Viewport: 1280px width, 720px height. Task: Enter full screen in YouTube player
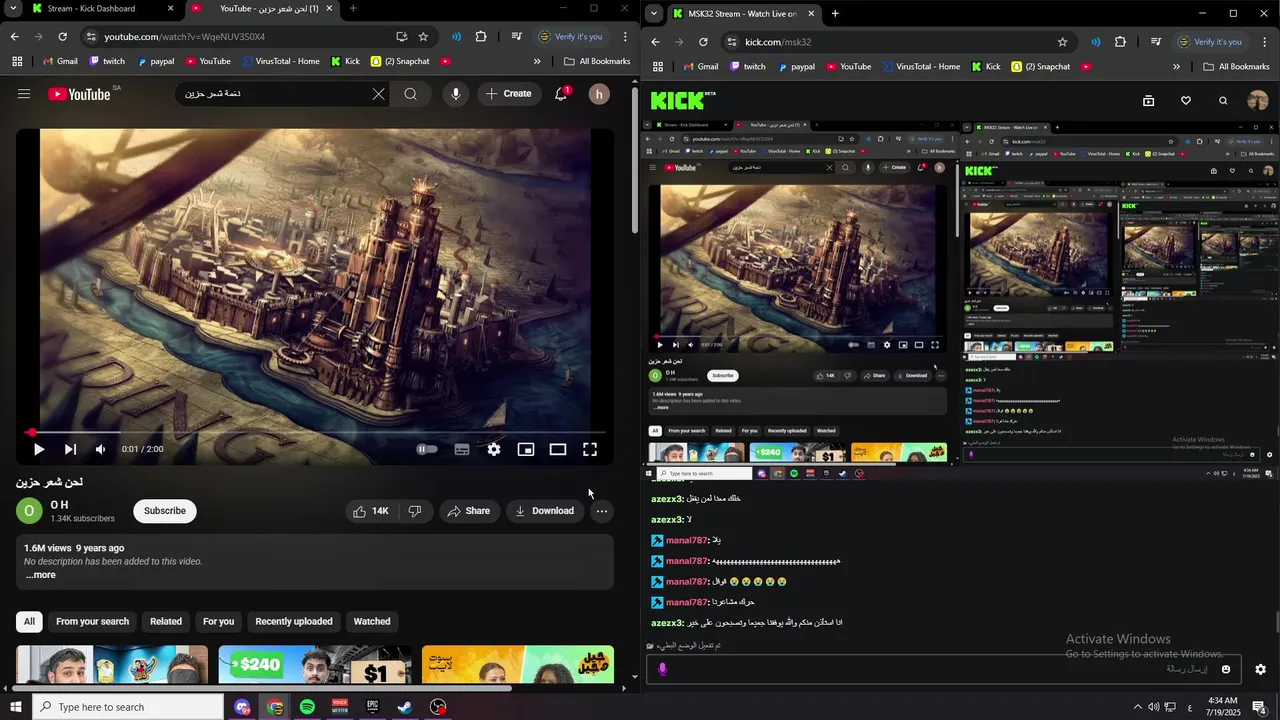pos(590,450)
